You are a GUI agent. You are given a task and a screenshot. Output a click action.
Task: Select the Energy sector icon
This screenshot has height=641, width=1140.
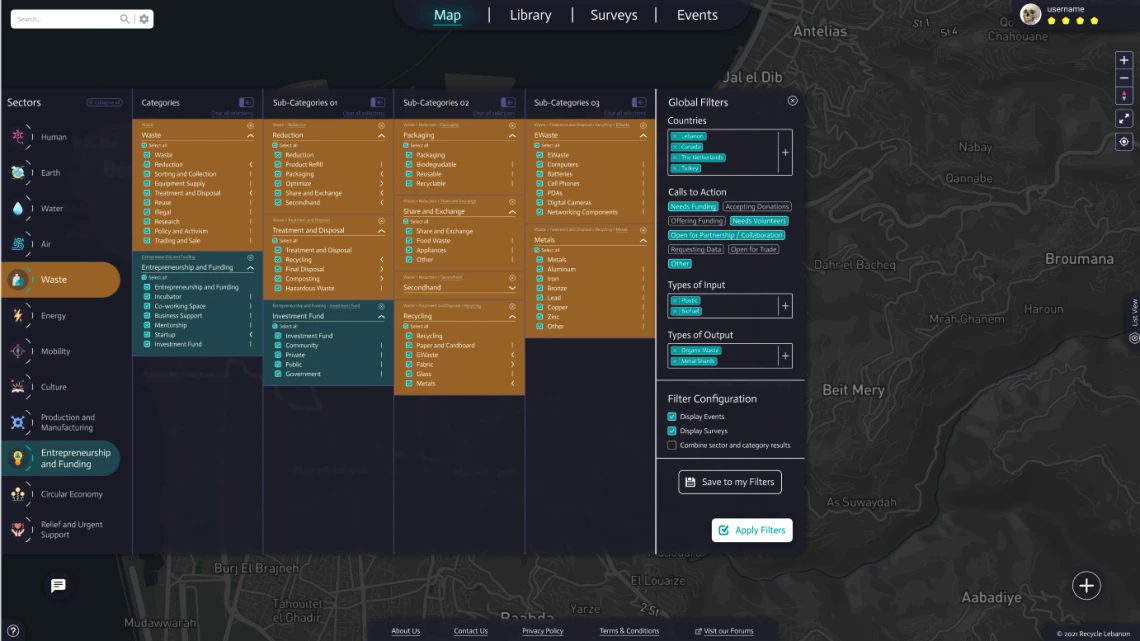tap(18, 315)
